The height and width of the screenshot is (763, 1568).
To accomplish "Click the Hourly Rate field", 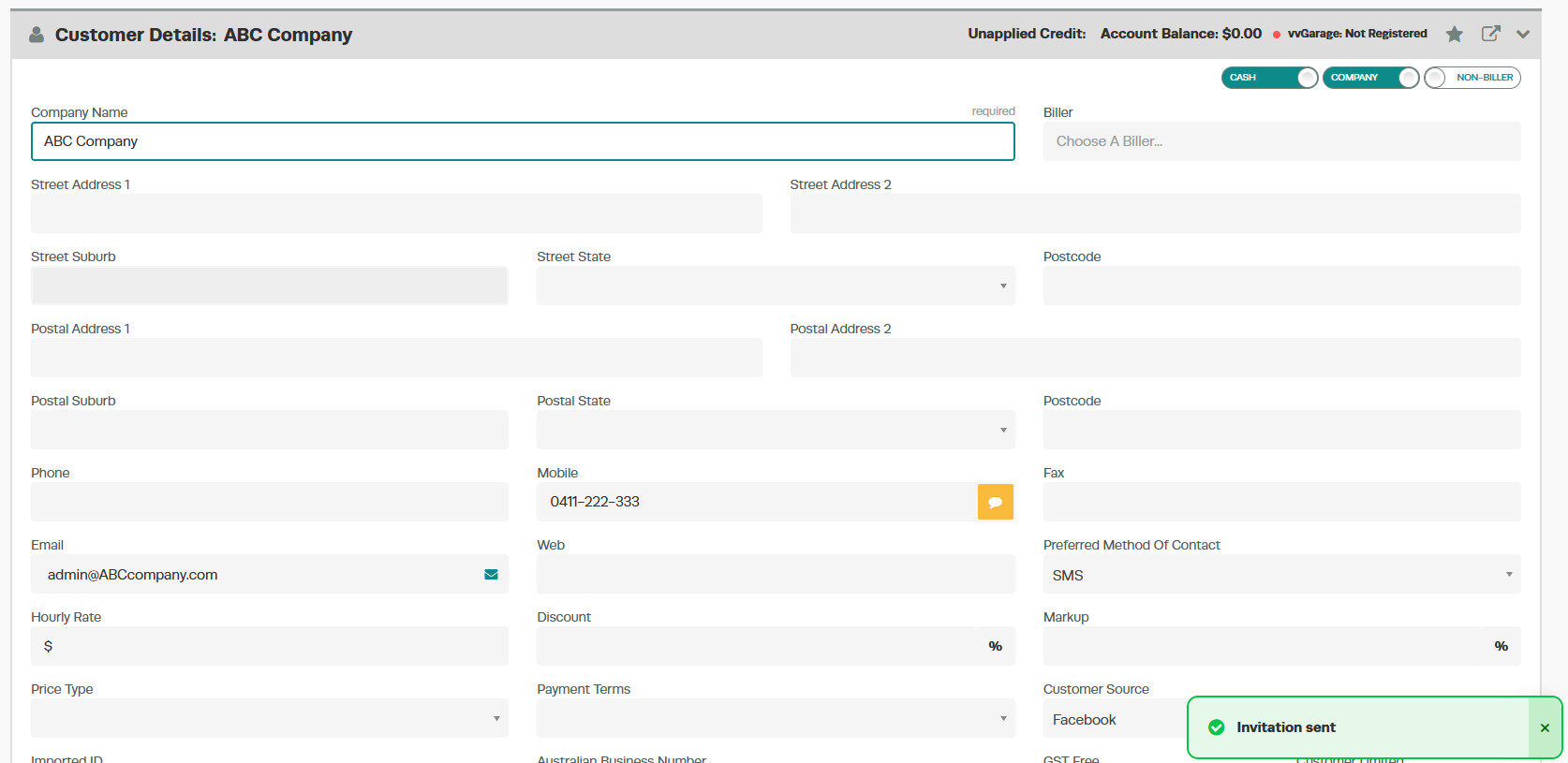I will click(x=270, y=646).
